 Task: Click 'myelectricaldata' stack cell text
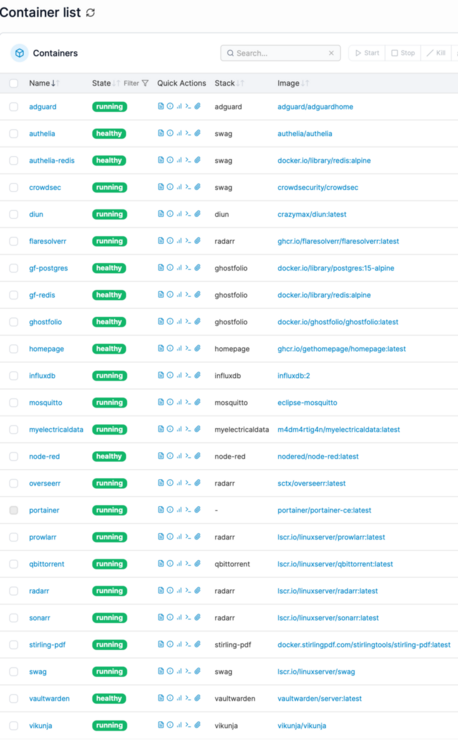pos(241,430)
